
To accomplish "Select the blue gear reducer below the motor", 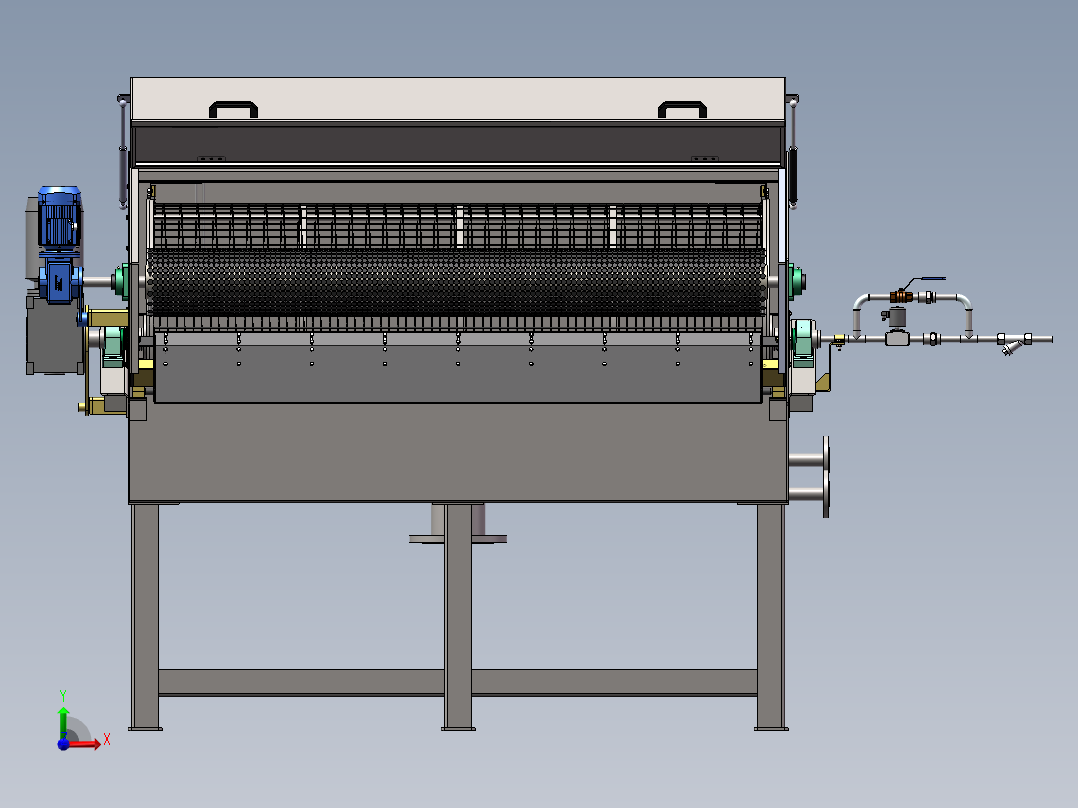I will coord(60,279).
